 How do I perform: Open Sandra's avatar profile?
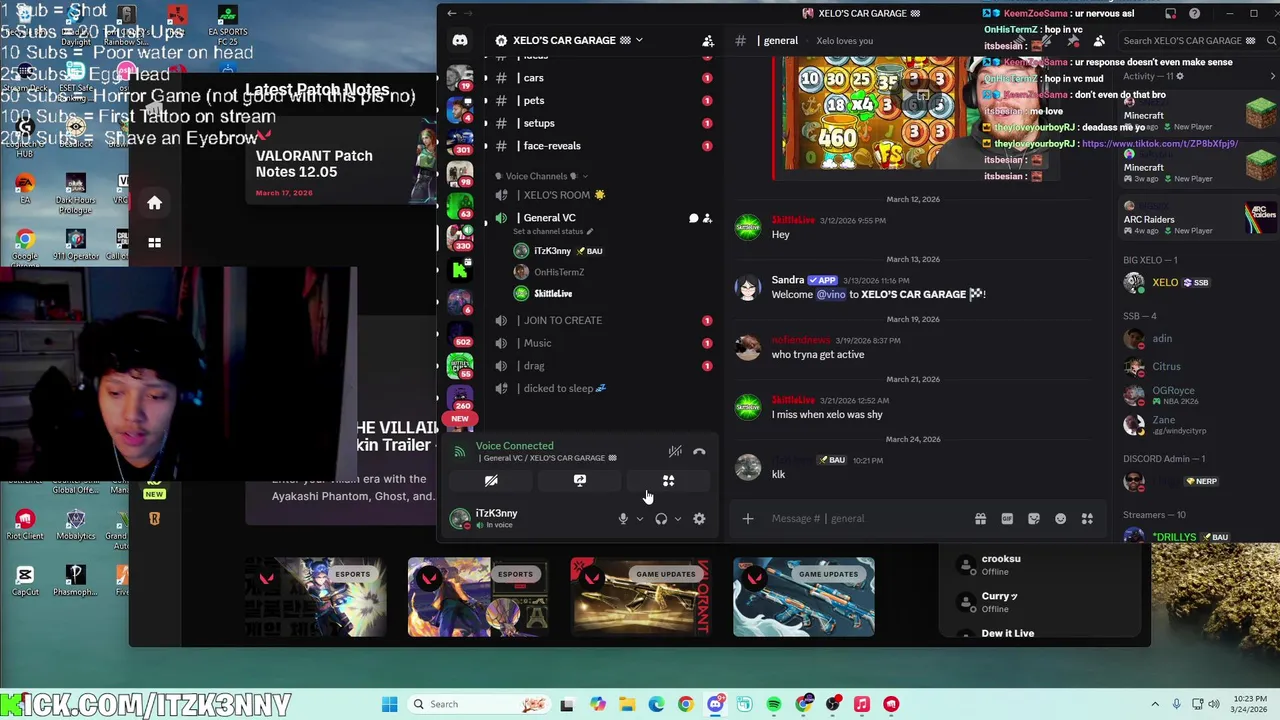(x=748, y=287)
